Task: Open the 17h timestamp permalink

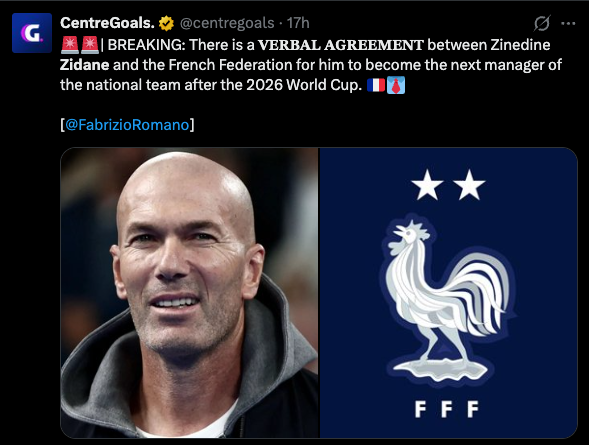Action: tap(298, 23)
